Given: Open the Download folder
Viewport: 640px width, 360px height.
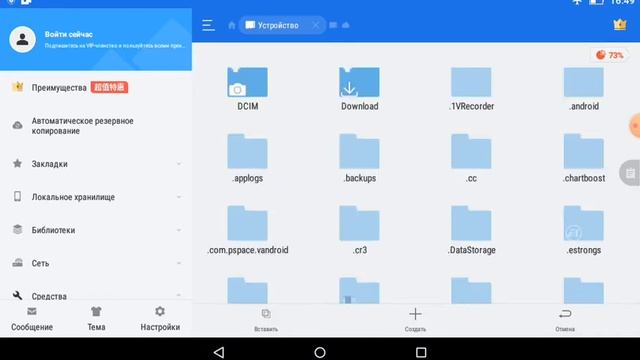Looking at the screenshot, I should (359, 89).
